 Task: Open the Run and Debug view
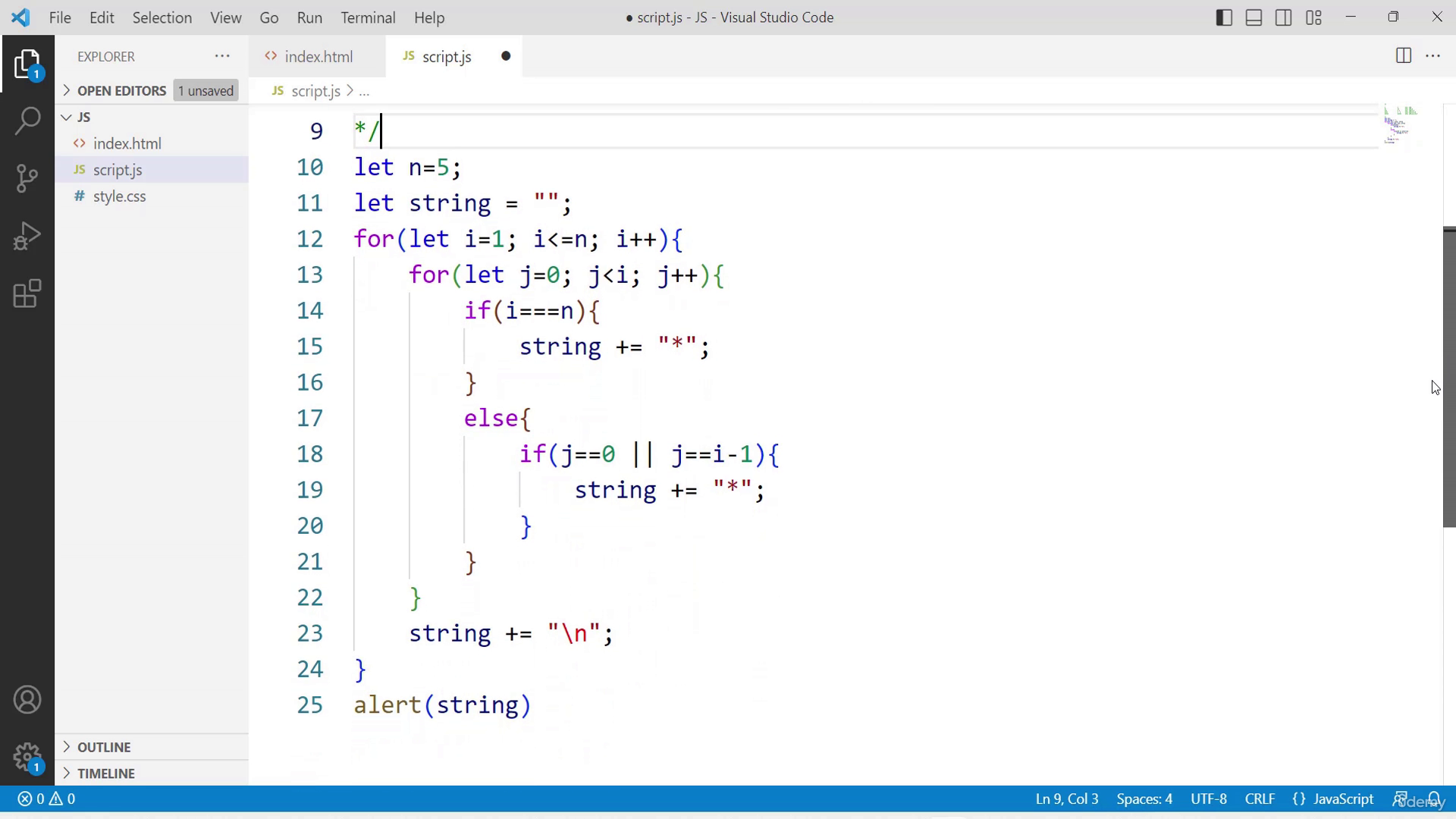point(27,236)
